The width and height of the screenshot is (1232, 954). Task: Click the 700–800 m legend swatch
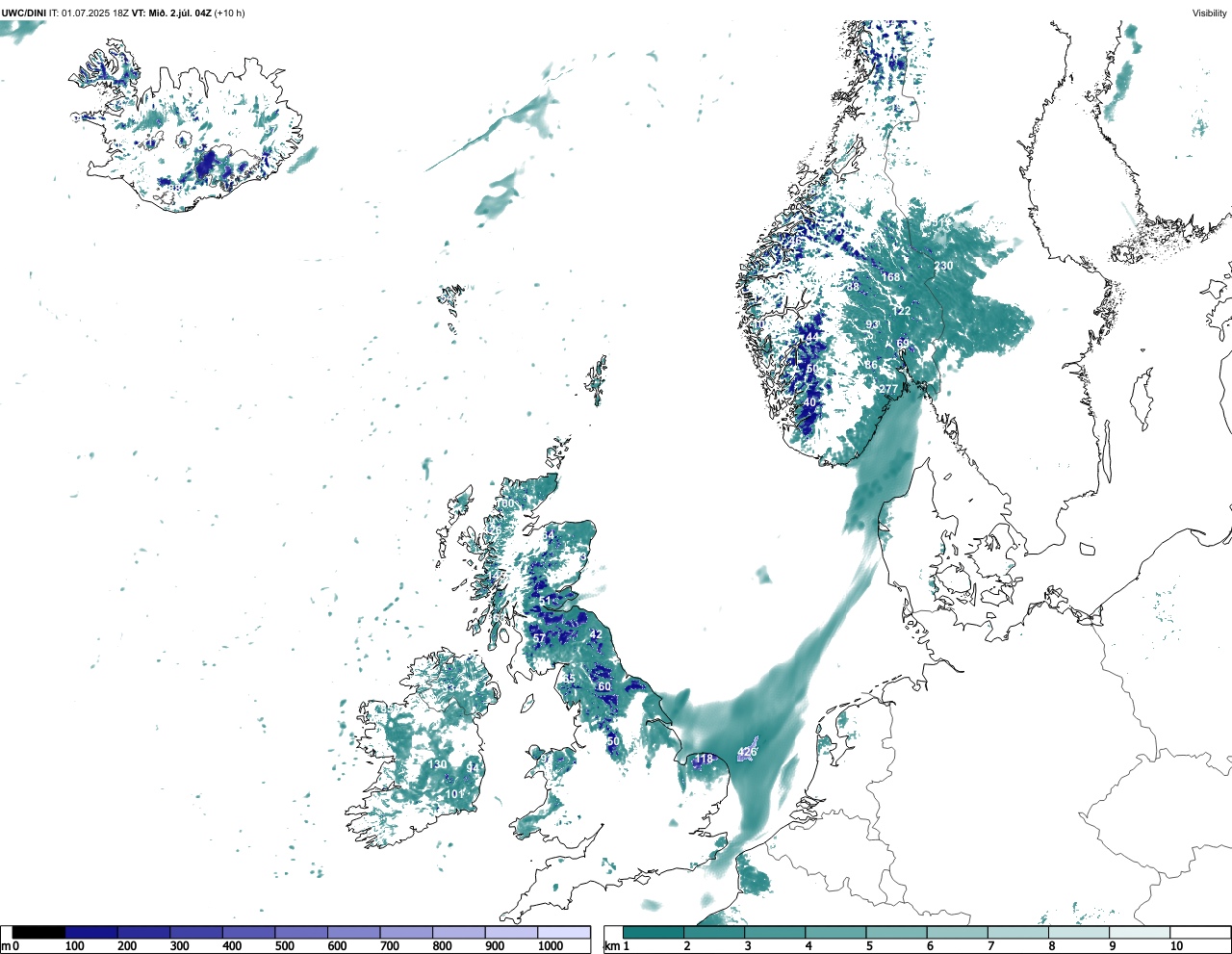pos(406,933)
